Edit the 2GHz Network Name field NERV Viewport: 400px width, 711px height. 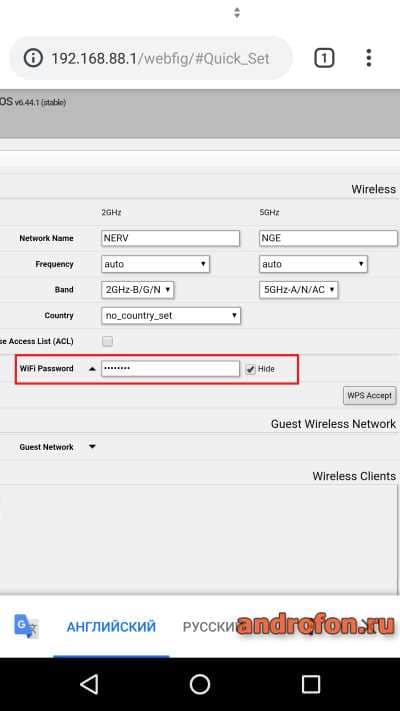click(171, 238)
